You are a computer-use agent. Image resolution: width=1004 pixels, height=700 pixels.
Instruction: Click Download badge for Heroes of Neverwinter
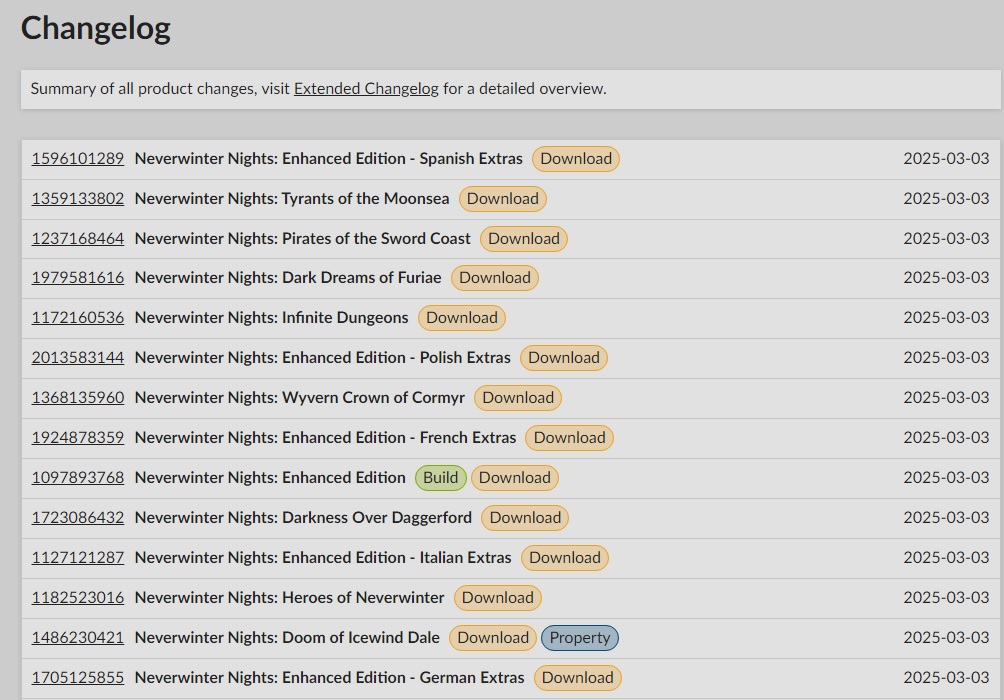[x=498, y=598]
